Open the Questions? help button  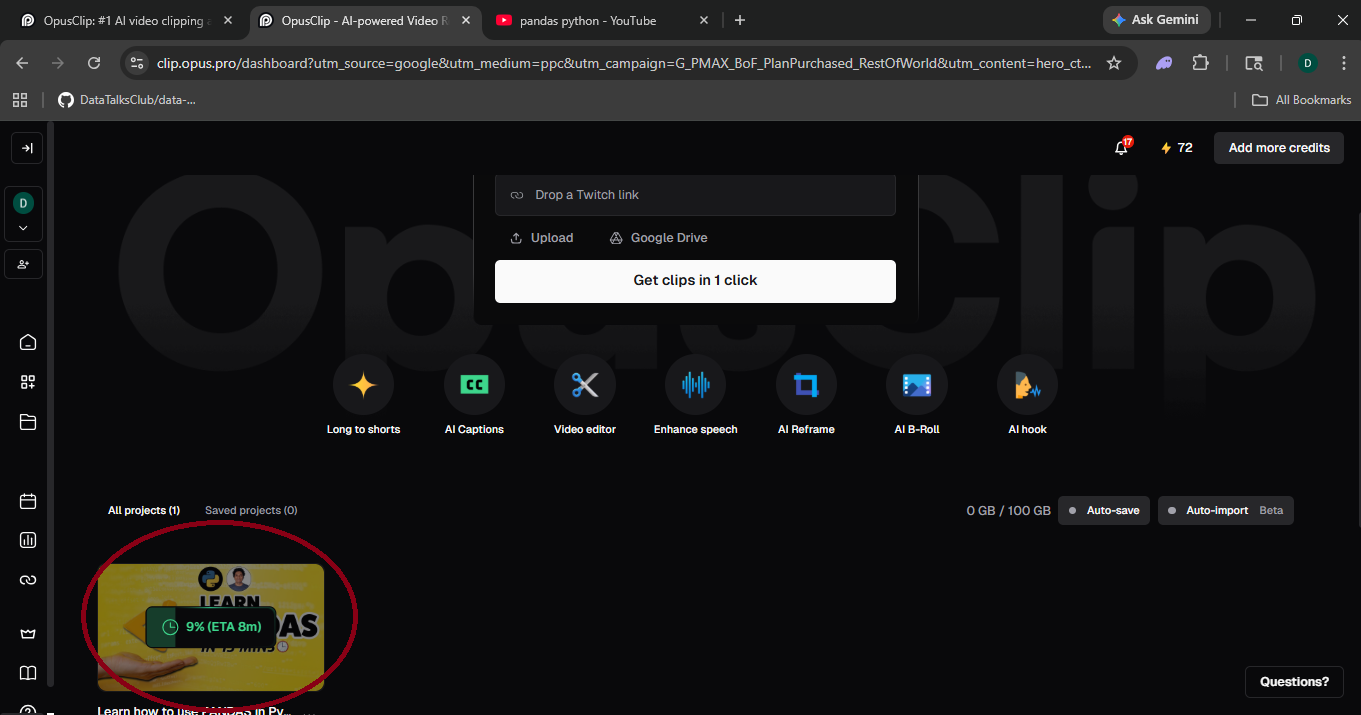tap(1294, 682)
